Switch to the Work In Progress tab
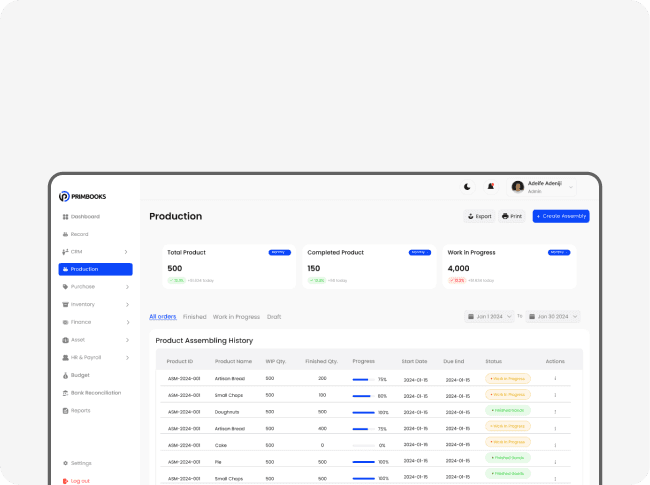 pos(236,317)
